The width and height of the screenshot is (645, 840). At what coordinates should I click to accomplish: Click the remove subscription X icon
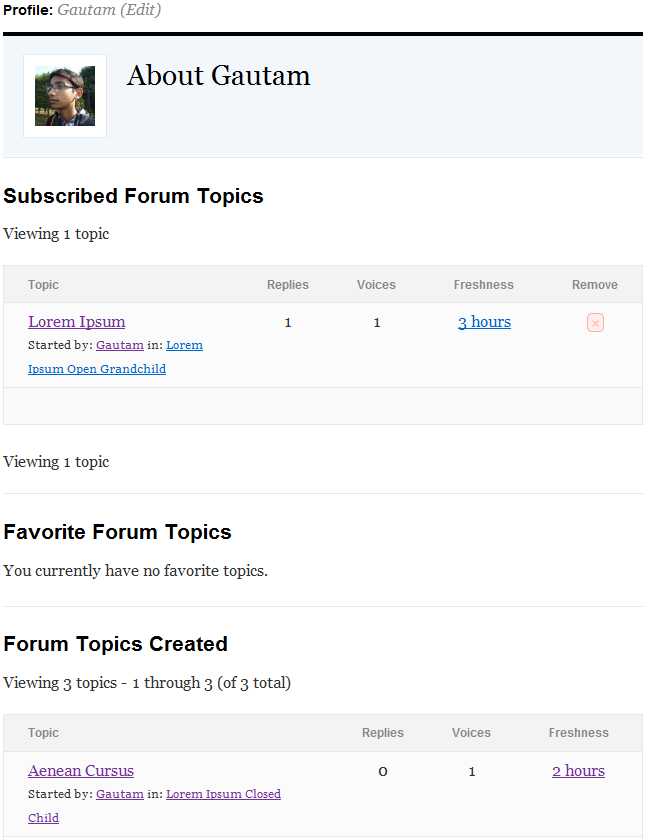coord(595,323)
